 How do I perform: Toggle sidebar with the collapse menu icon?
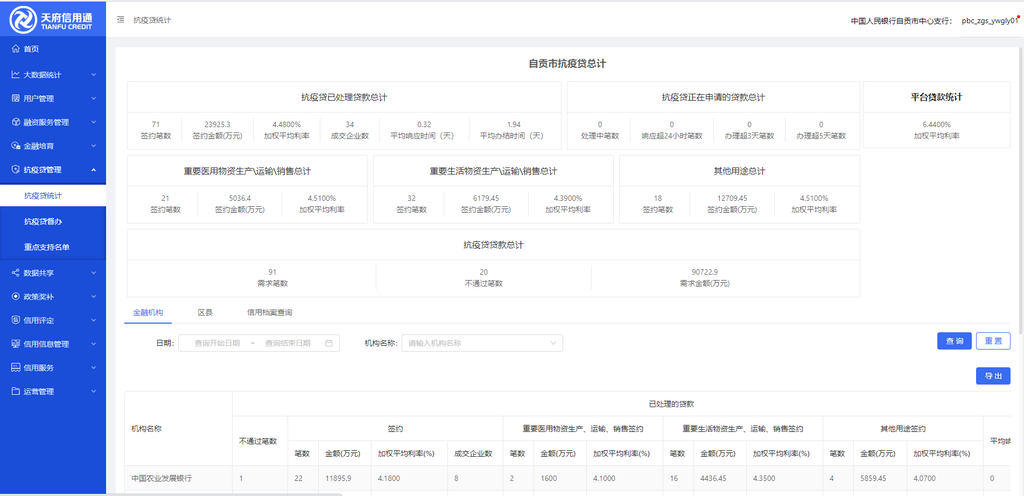point(121,19)
